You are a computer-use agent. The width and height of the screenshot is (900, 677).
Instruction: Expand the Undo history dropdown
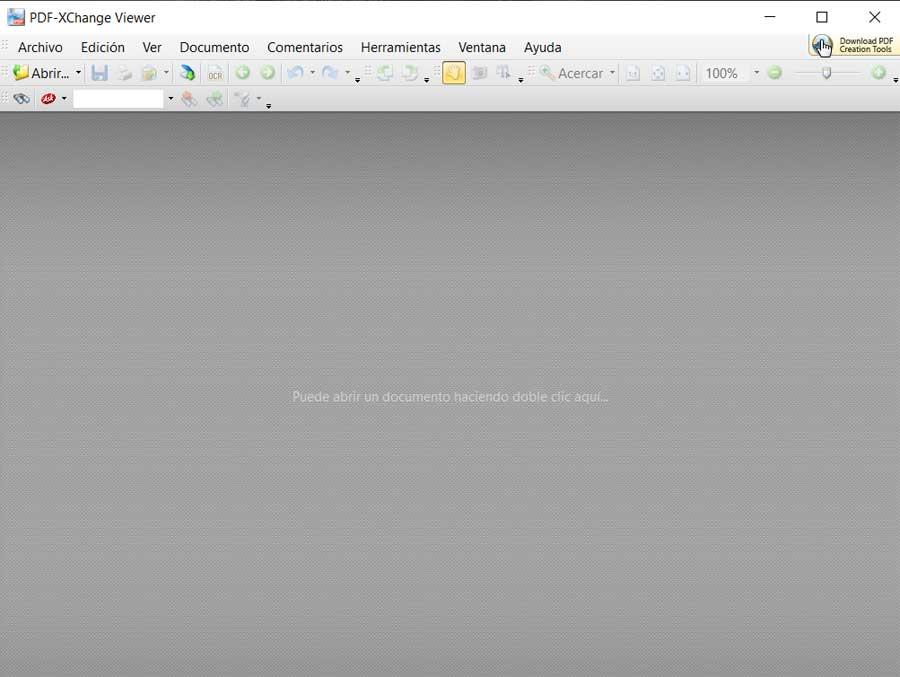[x=312, y=73]
